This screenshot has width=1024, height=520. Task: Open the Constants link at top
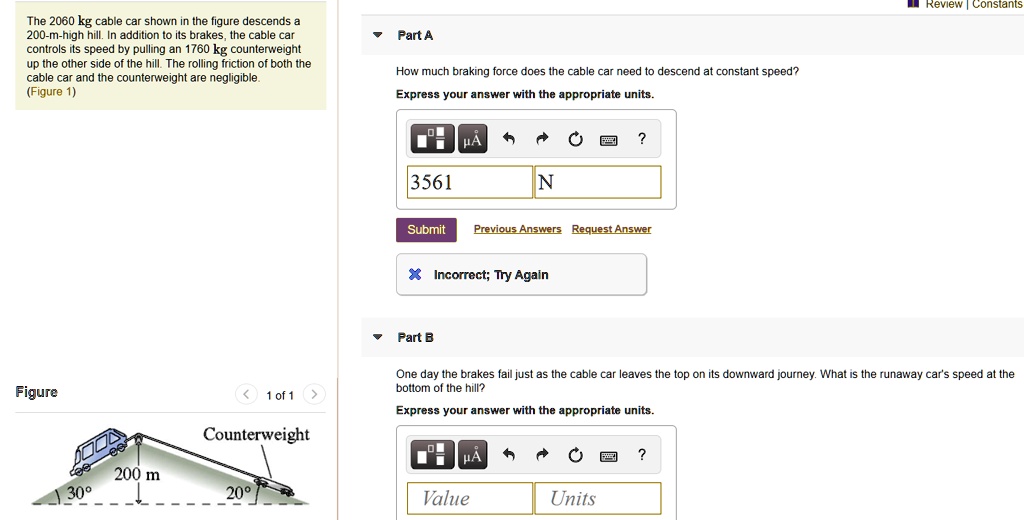997,5
